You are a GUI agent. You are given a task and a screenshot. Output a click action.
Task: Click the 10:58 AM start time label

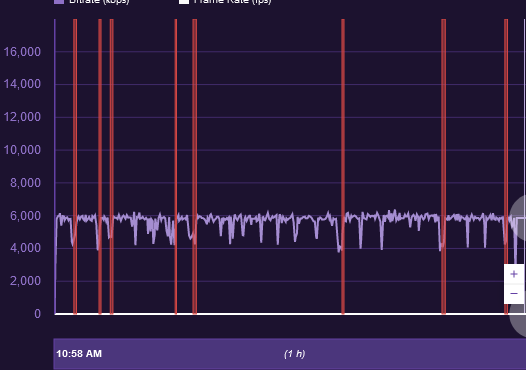(x=79, y=354)
